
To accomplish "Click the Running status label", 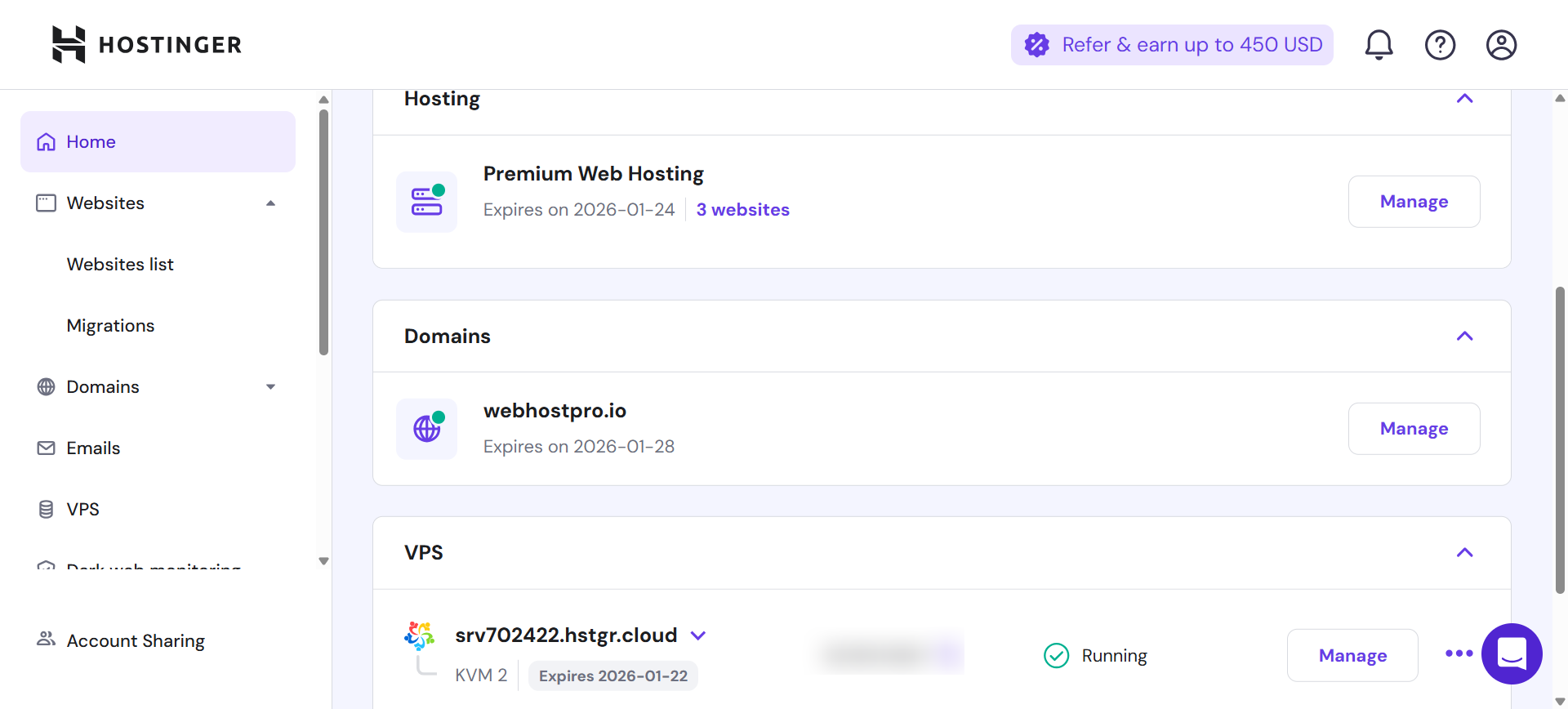I will coord(1114,655).
